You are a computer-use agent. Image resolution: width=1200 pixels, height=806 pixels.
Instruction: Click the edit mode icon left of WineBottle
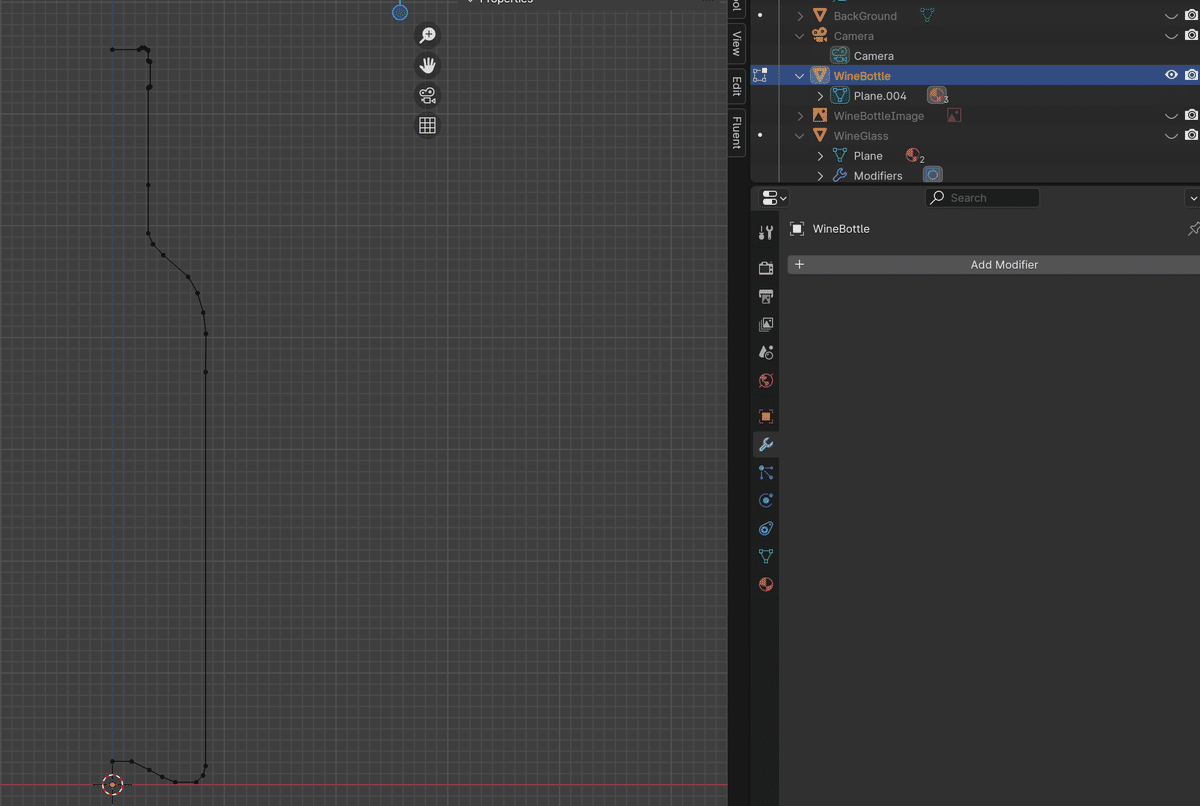point(760,75)
